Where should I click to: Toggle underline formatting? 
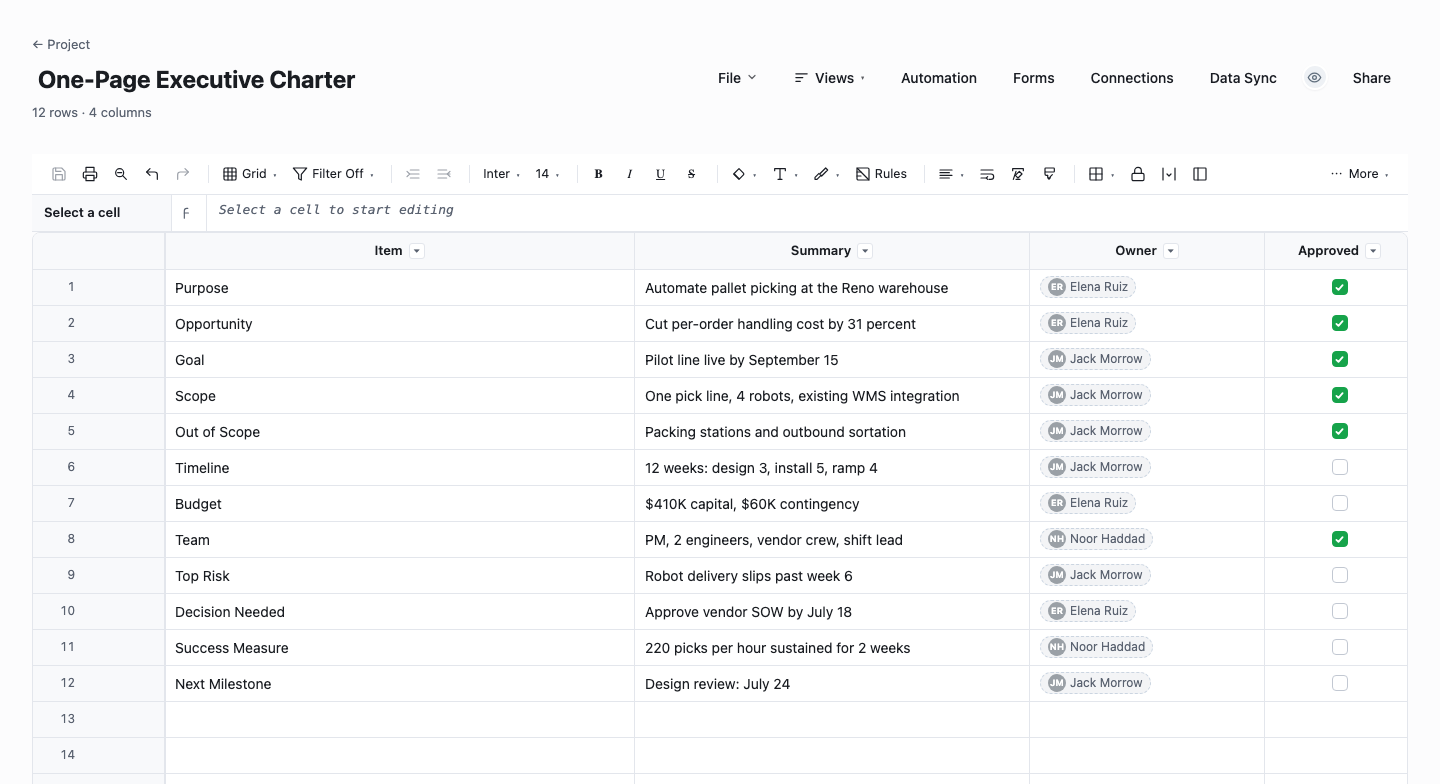[660, 174]
